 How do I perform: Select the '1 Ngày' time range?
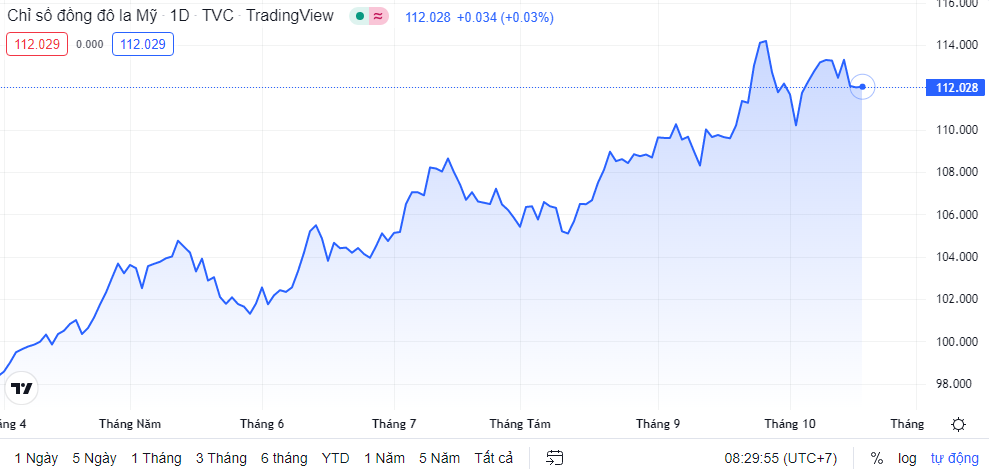[36, 458]
